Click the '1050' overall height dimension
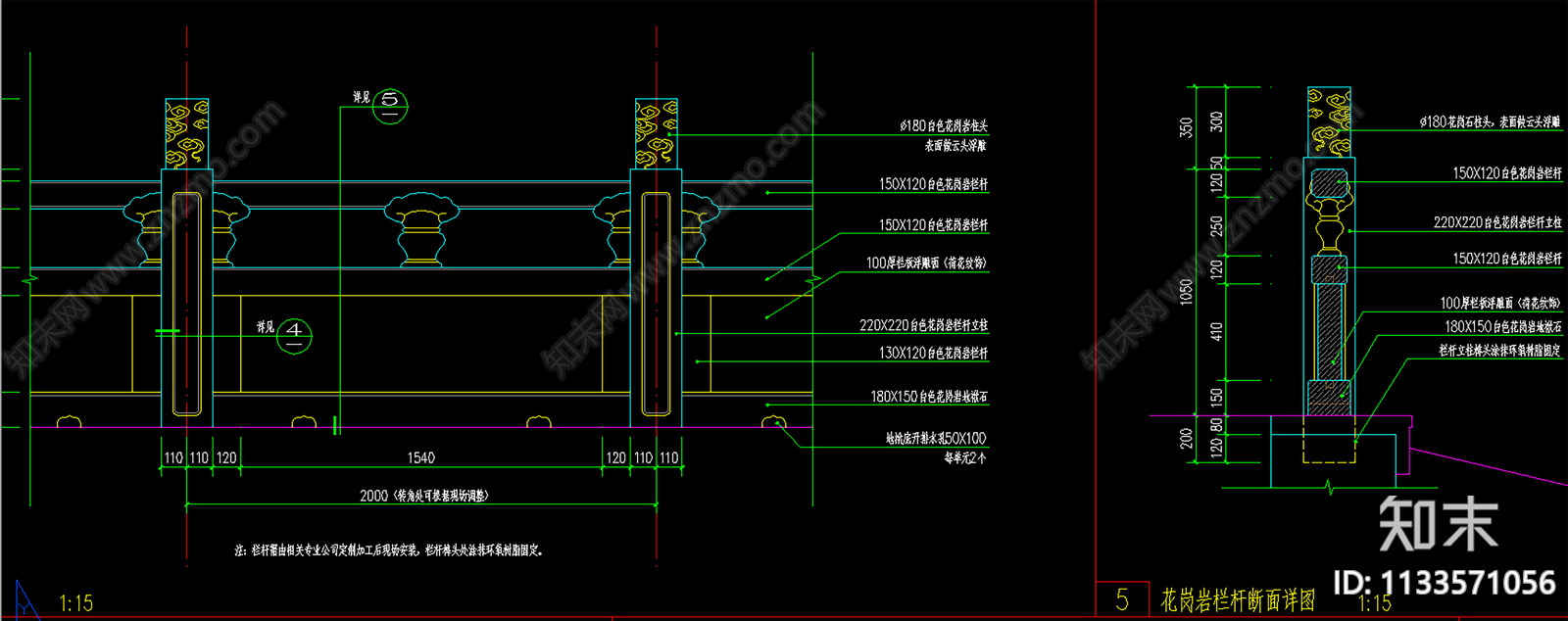This screenshot has width=1568, height=621. pos(1187,292)
